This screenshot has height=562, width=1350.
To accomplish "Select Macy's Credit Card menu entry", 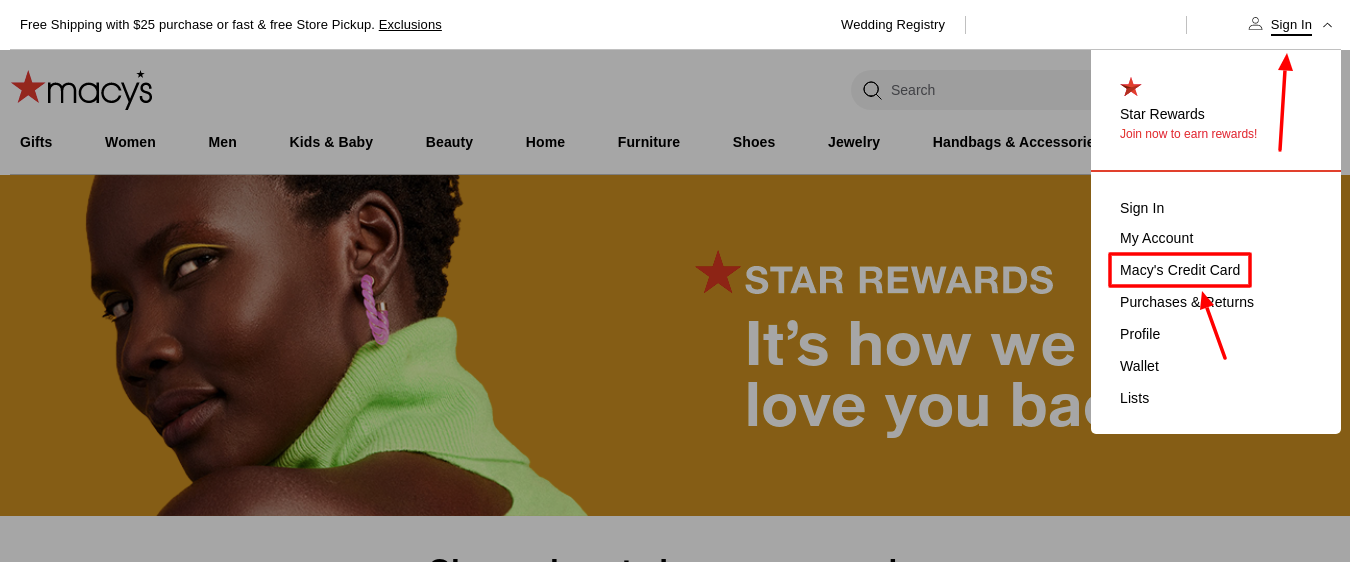I will tap(1180, 270).
